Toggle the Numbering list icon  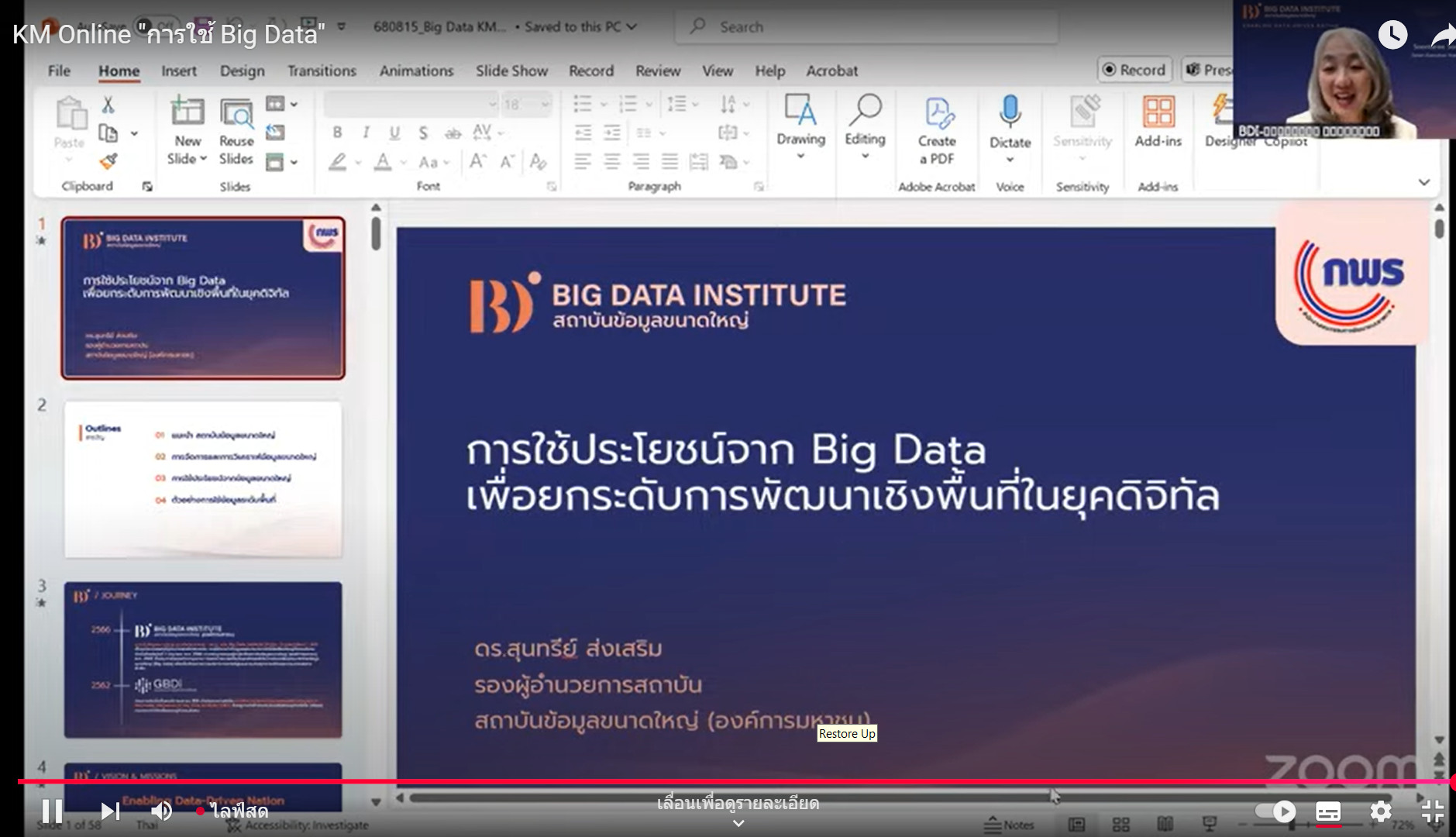pos(628,104)
